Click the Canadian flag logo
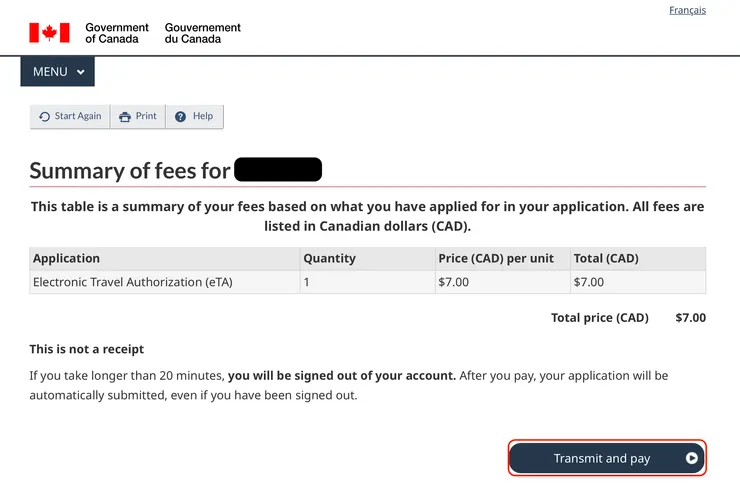 [49, 33]
